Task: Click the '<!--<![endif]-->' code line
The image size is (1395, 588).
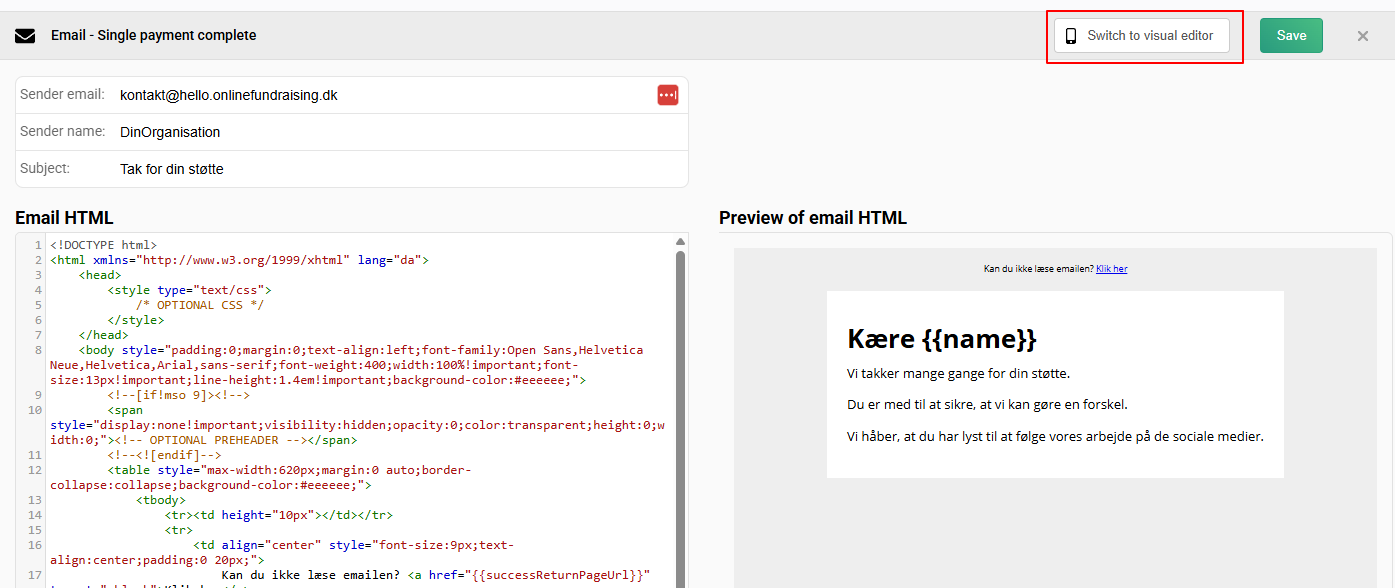Action: 165,455
